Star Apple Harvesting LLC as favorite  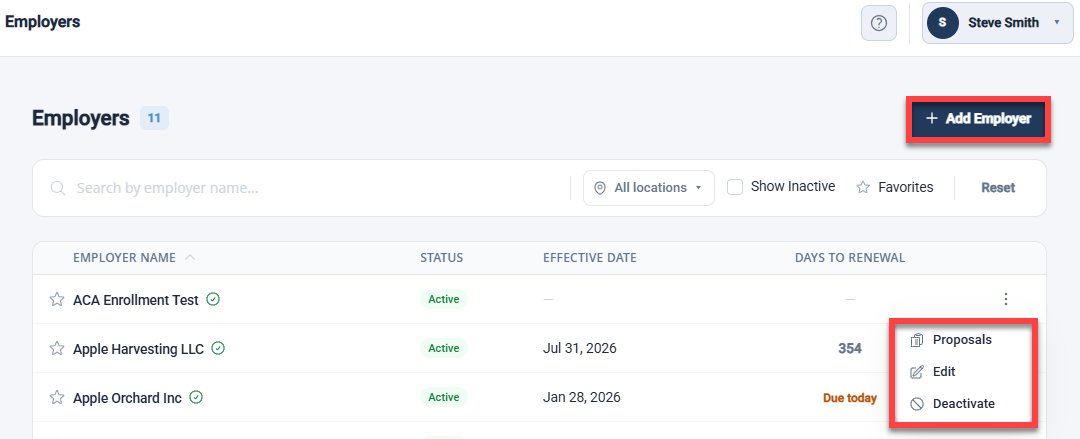(56, 349)
